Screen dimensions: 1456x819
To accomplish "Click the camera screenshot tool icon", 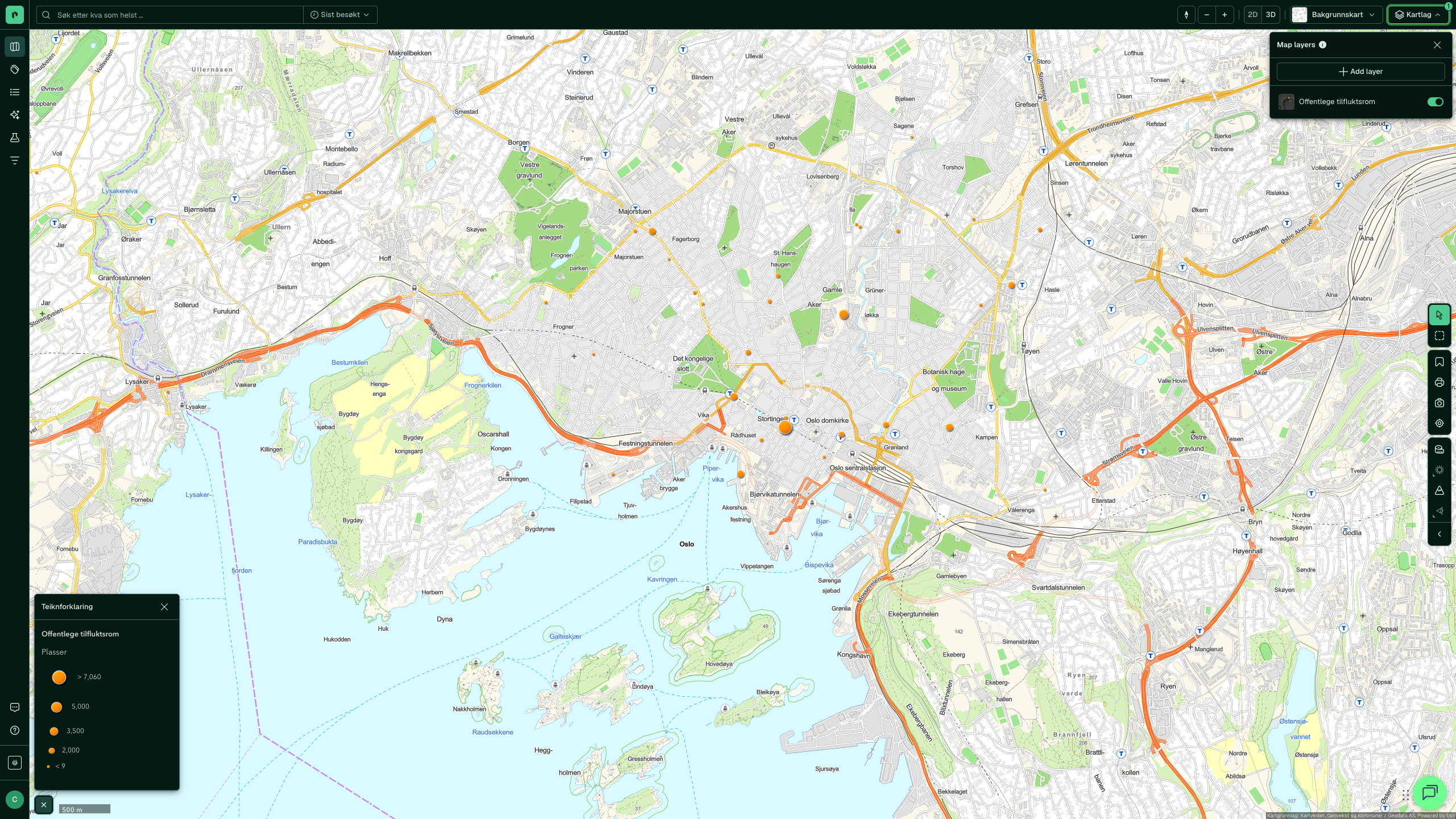I will coord(1440,403).
